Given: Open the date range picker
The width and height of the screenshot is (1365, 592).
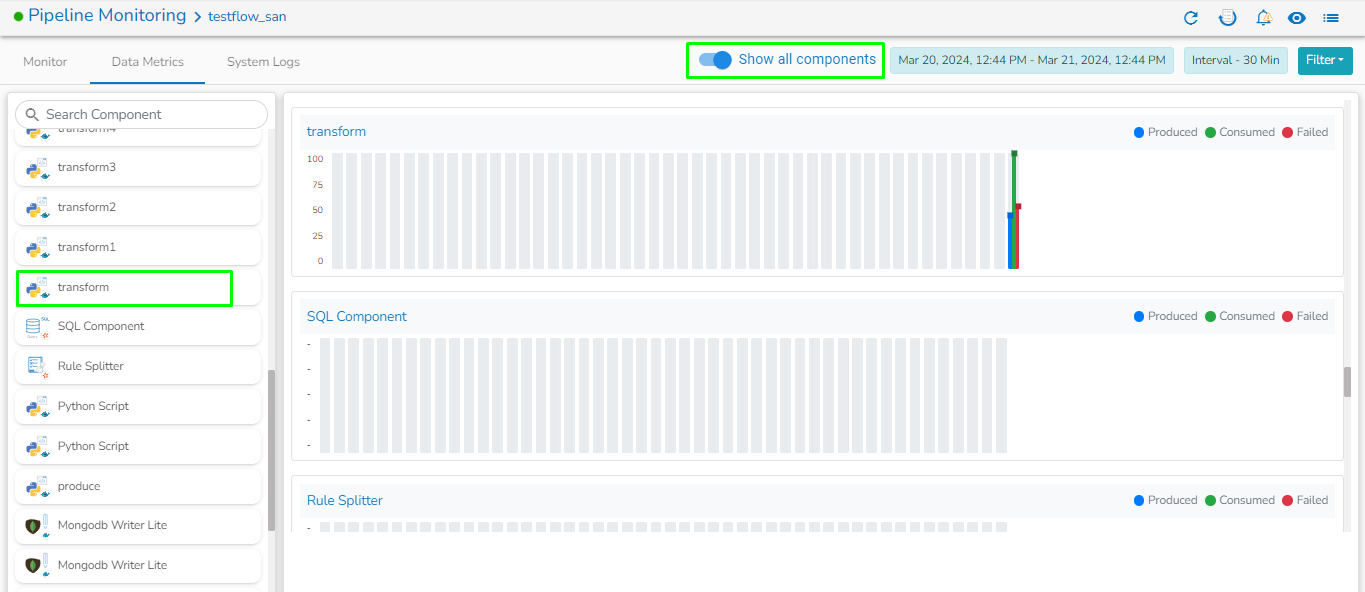Looking at the screenshot, I should [1032, 60].
